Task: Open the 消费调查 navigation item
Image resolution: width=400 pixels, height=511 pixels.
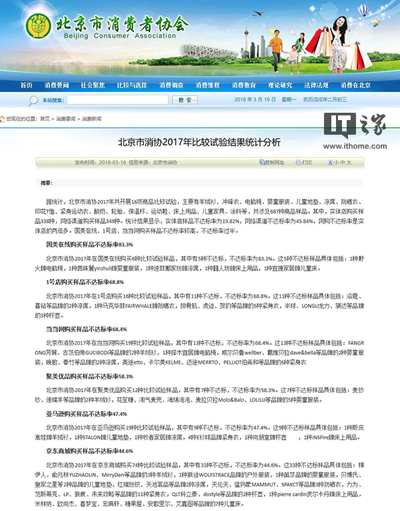Action: point(171,85)
